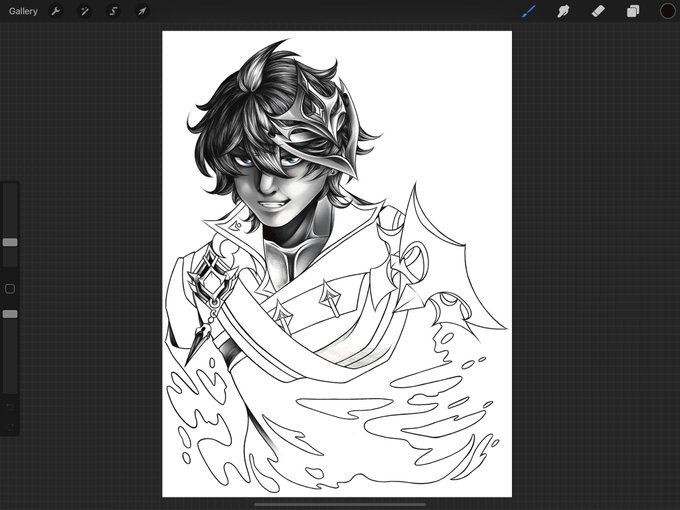
Task: Activate the Selection tool
Action: [x=113, y=11]
